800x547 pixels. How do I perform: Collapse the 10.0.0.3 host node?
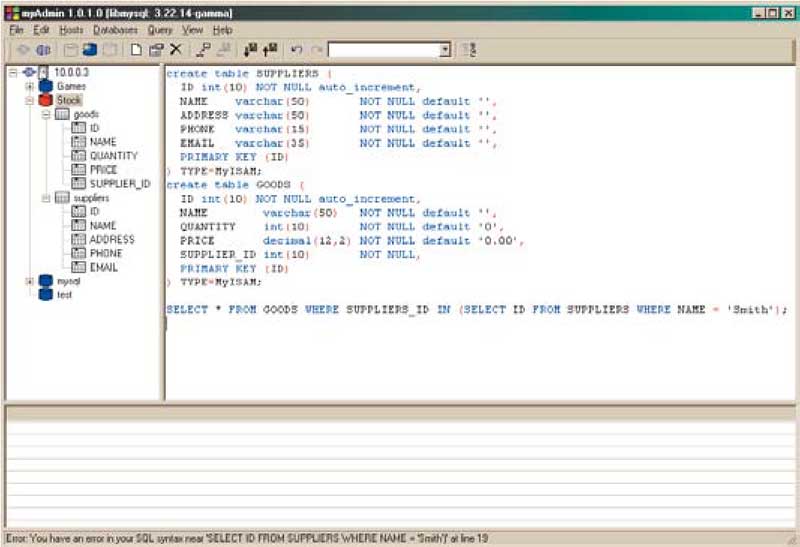[x=12, y=73]
